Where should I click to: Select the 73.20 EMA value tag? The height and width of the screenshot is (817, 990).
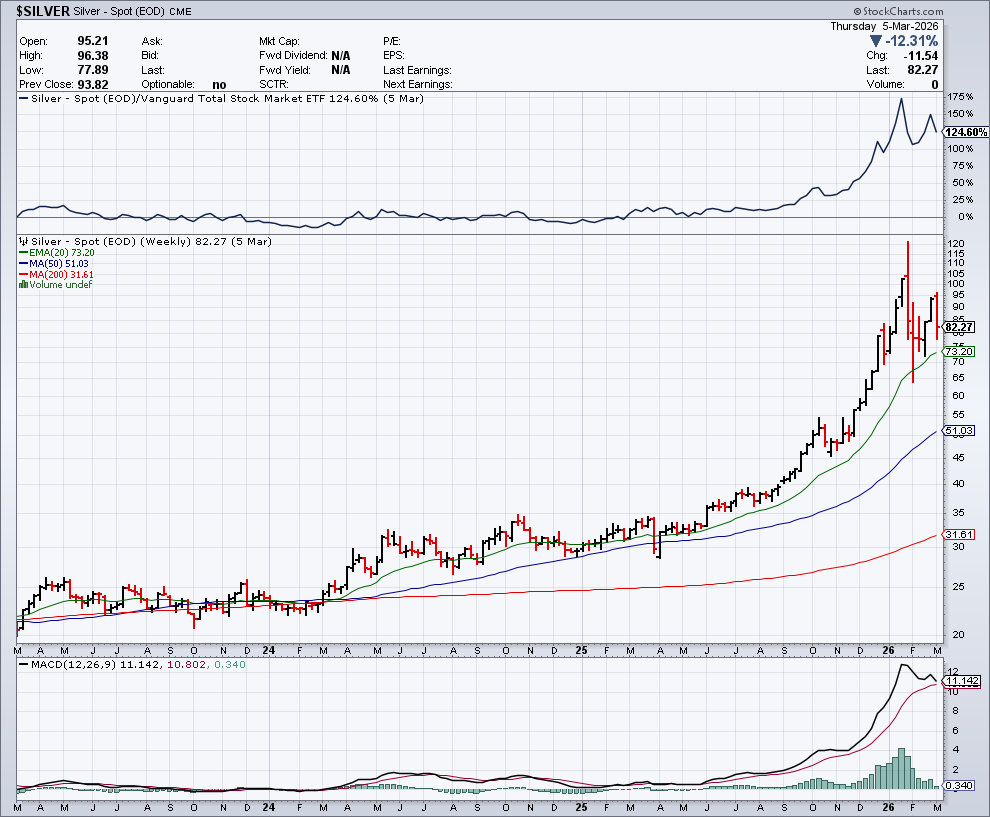[x=958, y=352]
